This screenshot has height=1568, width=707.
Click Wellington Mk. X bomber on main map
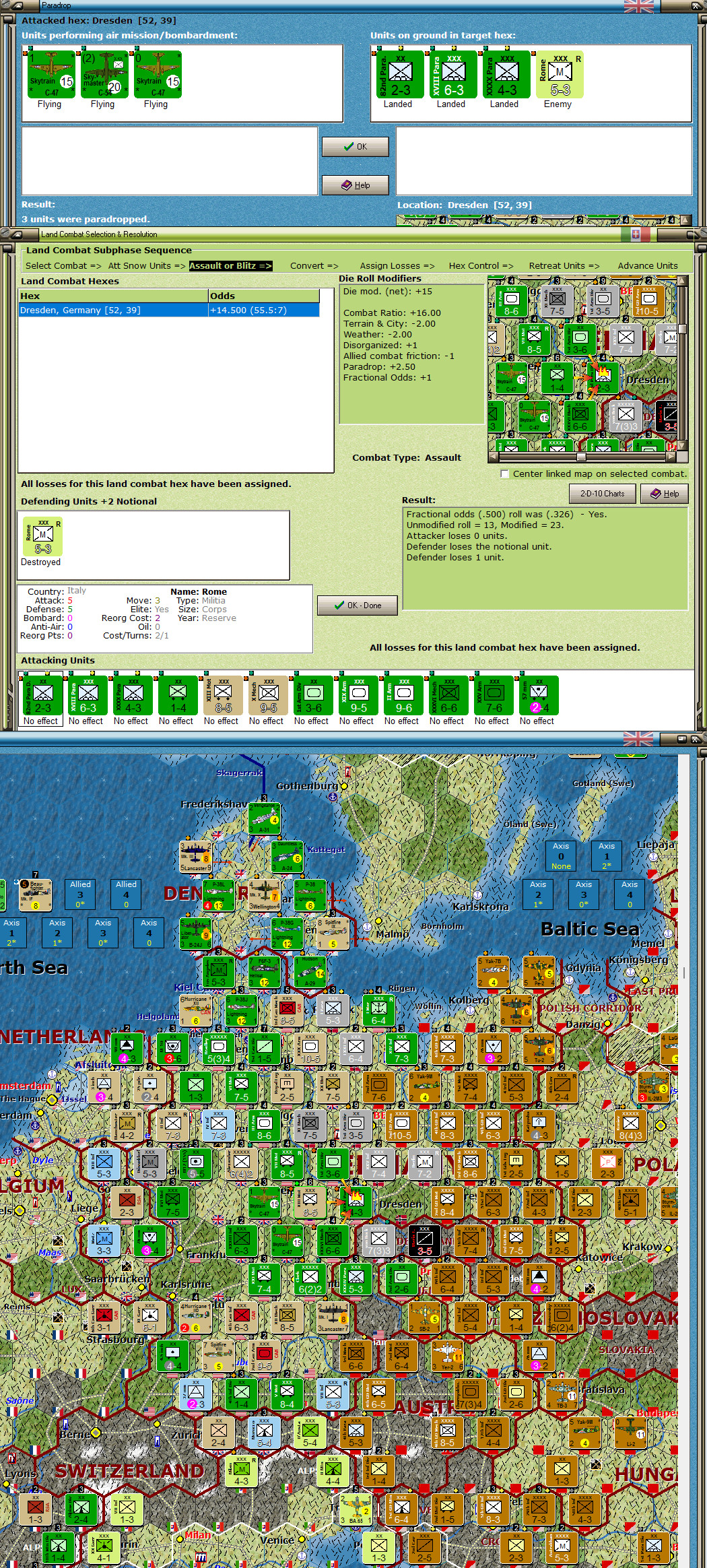pos(264,896)
